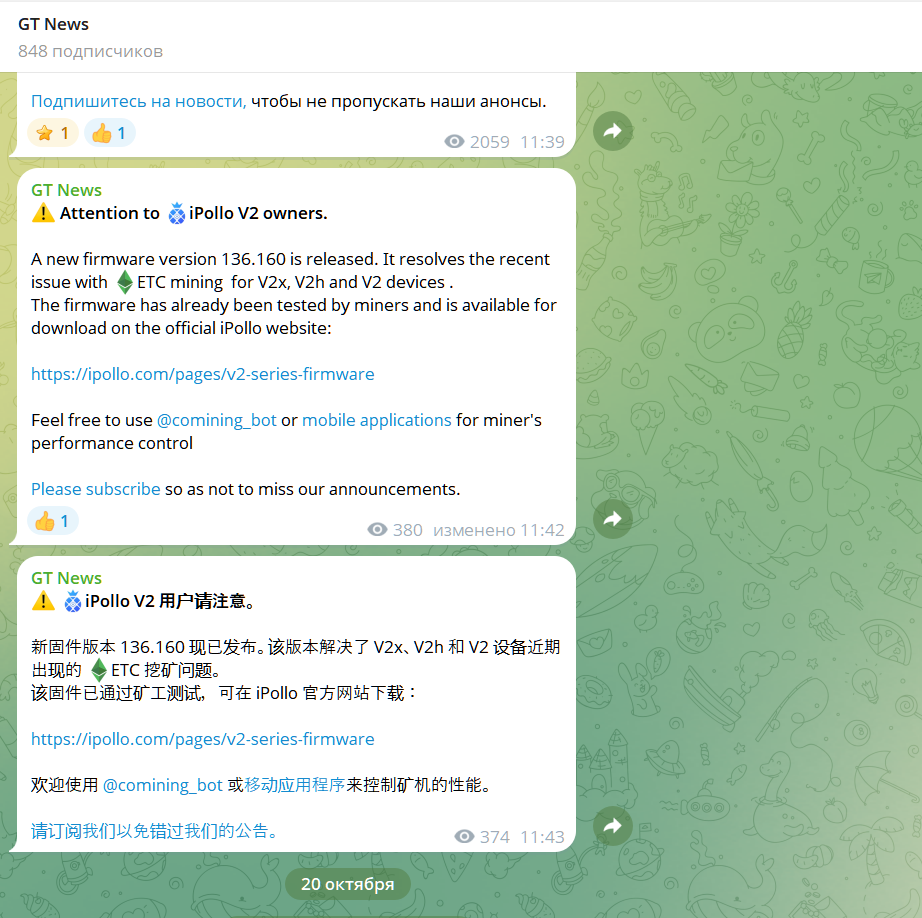Toggle the thumbs-up reaction on the English message
Screen dimensions: 922x918
tap(52, 521)
